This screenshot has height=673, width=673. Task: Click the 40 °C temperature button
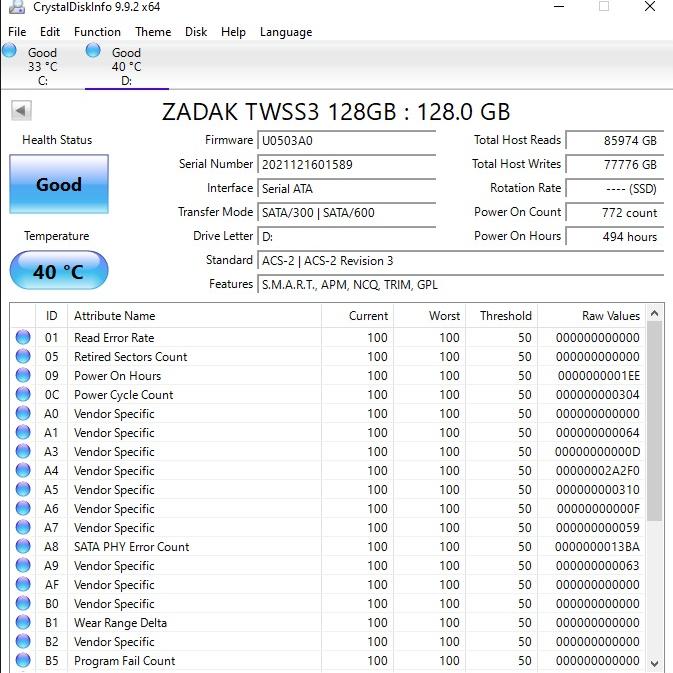tap(59, 270)
